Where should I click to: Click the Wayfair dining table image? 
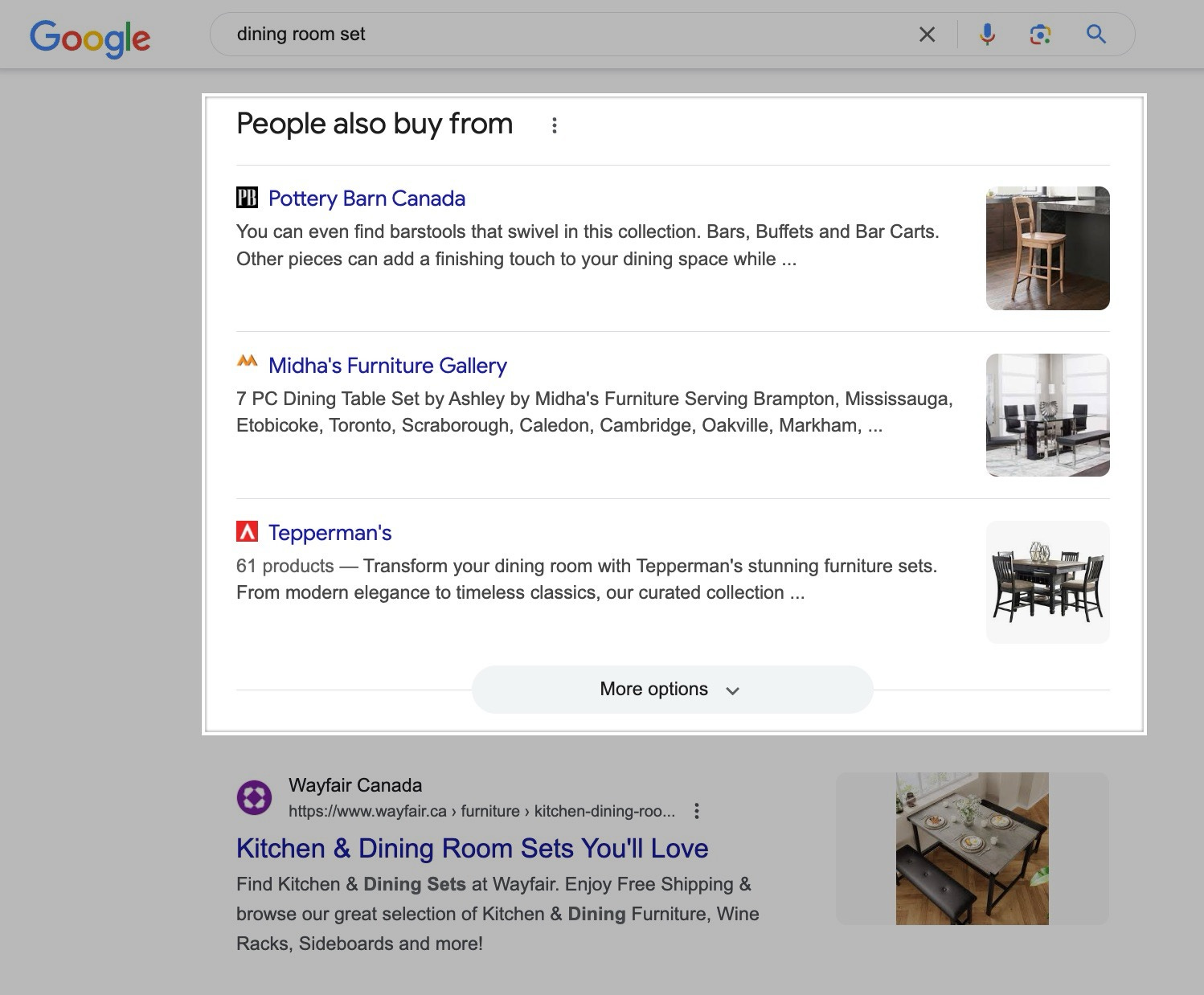pyautogui.click(x=973, y=849)
